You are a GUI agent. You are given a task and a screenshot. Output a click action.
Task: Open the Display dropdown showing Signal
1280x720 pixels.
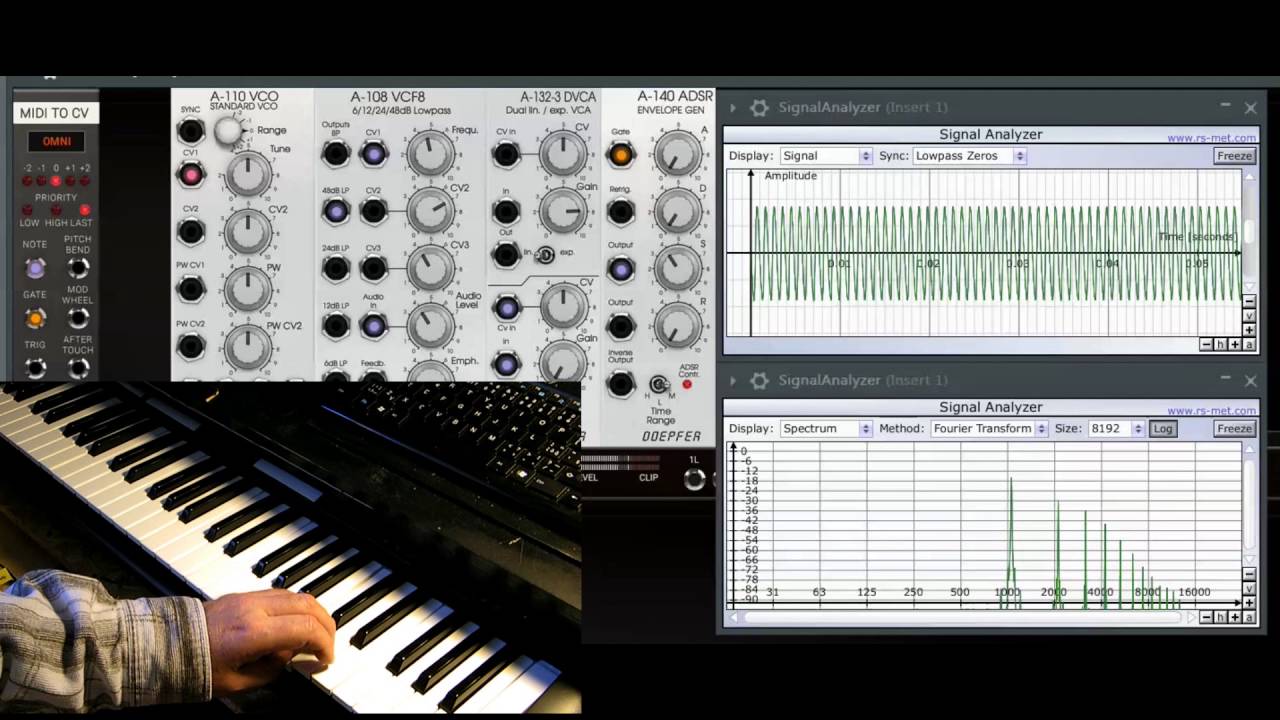point(826,156)
